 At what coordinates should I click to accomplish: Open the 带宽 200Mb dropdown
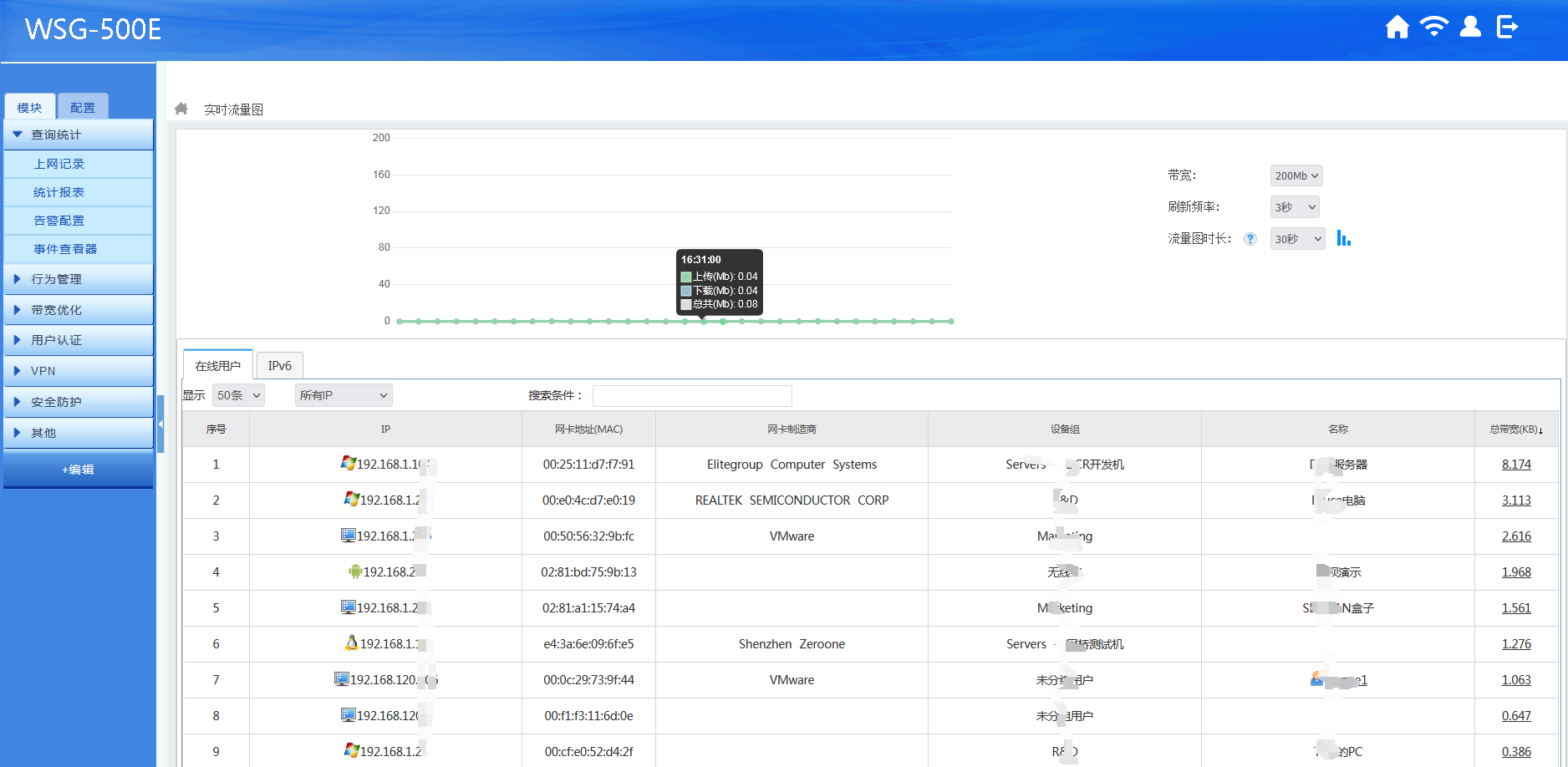point(1296,175)
